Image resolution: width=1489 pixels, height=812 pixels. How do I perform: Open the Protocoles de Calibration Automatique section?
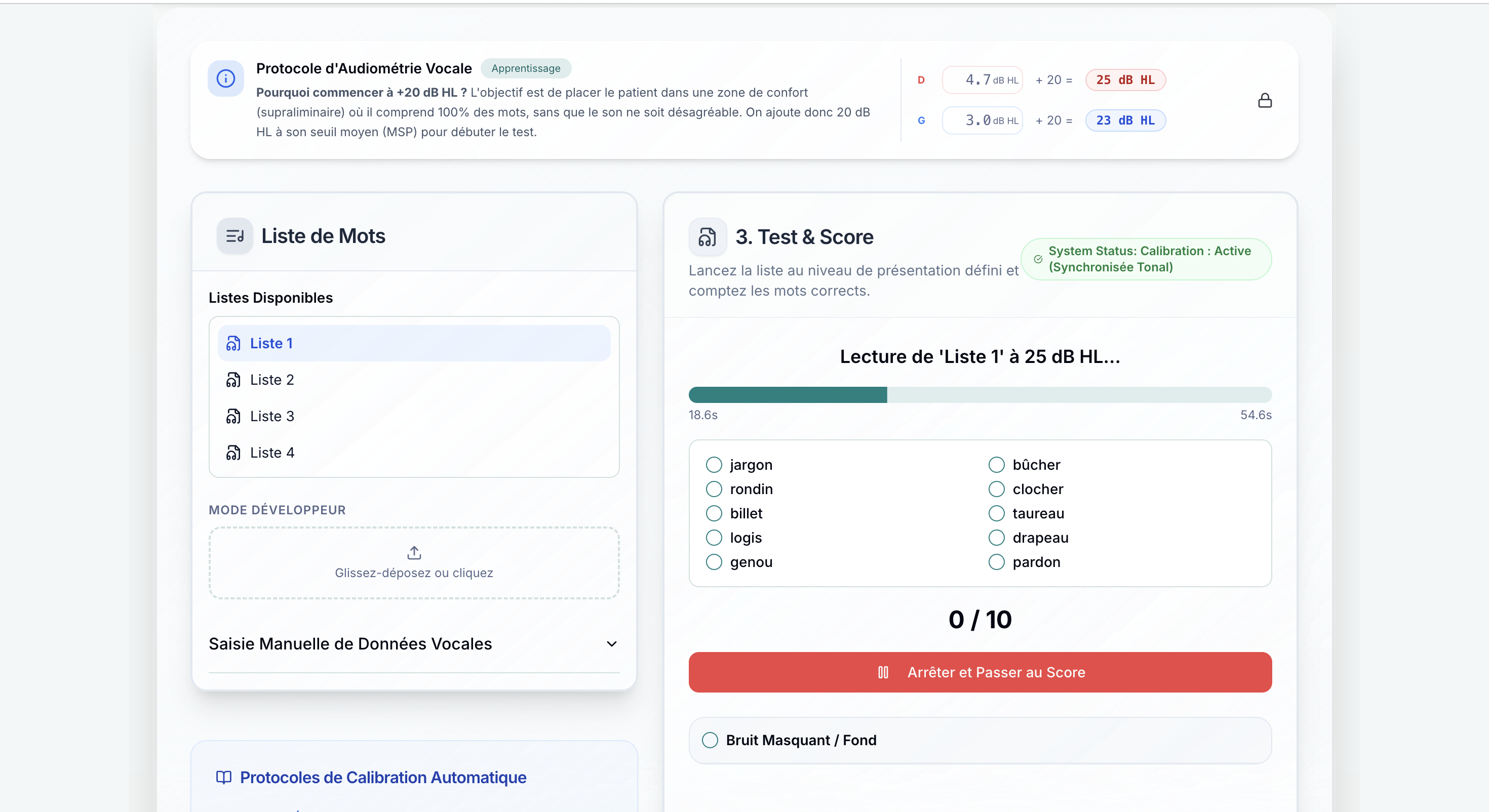point(383,777)
